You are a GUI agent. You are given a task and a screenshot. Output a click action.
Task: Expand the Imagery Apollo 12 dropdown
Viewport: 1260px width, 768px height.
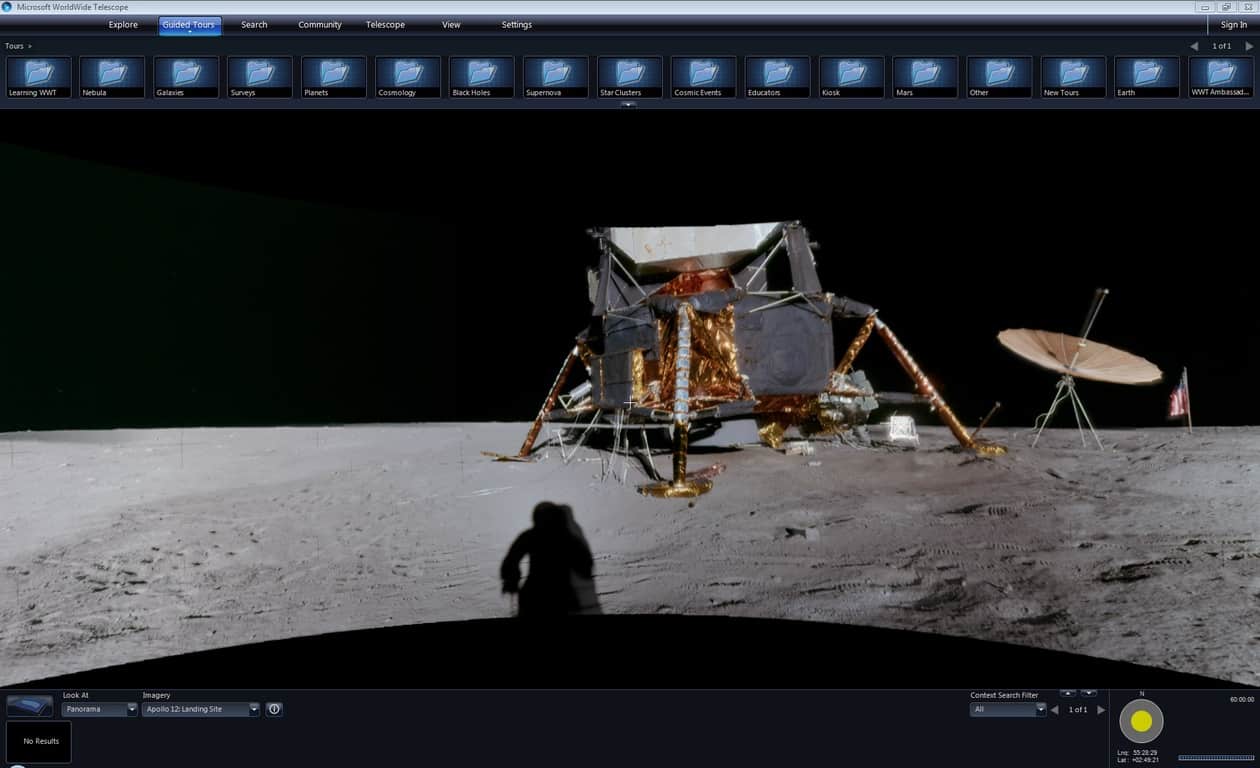201,709
